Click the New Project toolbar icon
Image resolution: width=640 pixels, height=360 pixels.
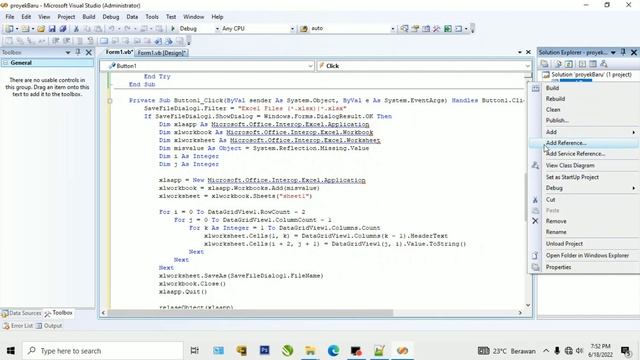9,29
